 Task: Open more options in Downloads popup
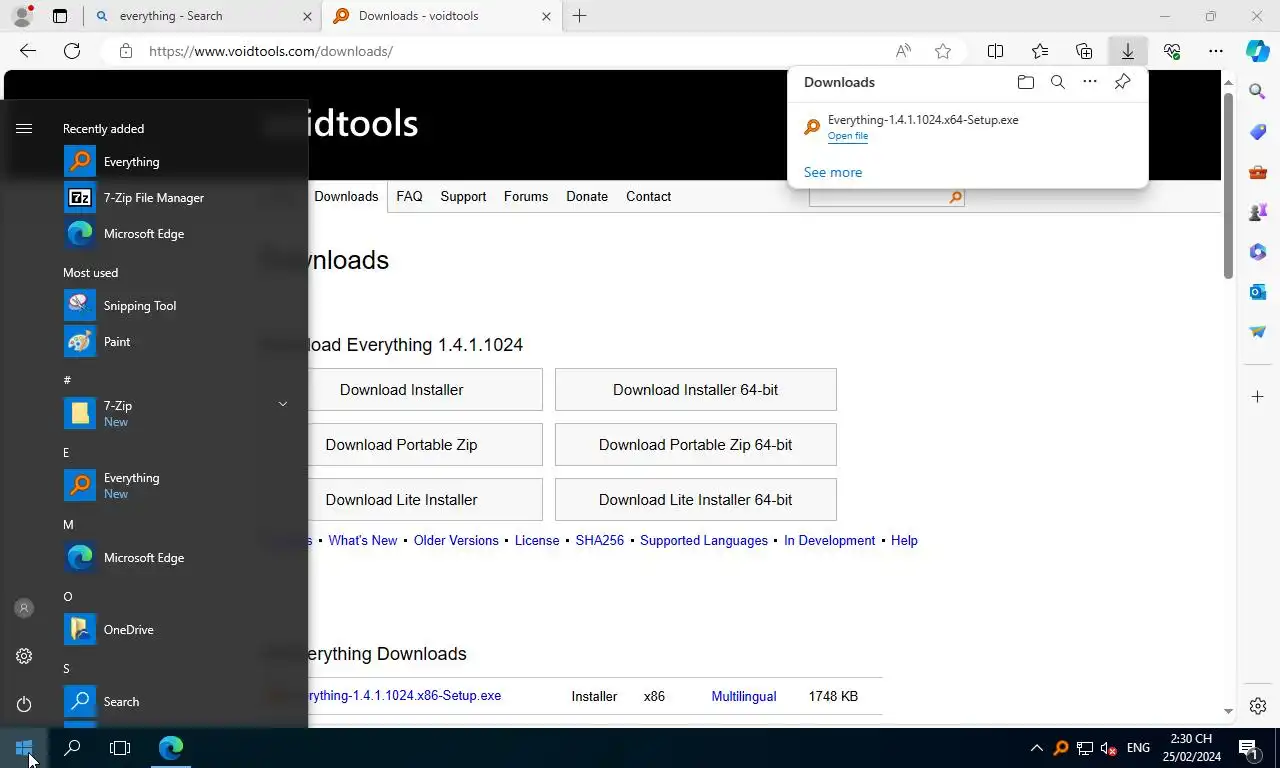(1090, 82)
